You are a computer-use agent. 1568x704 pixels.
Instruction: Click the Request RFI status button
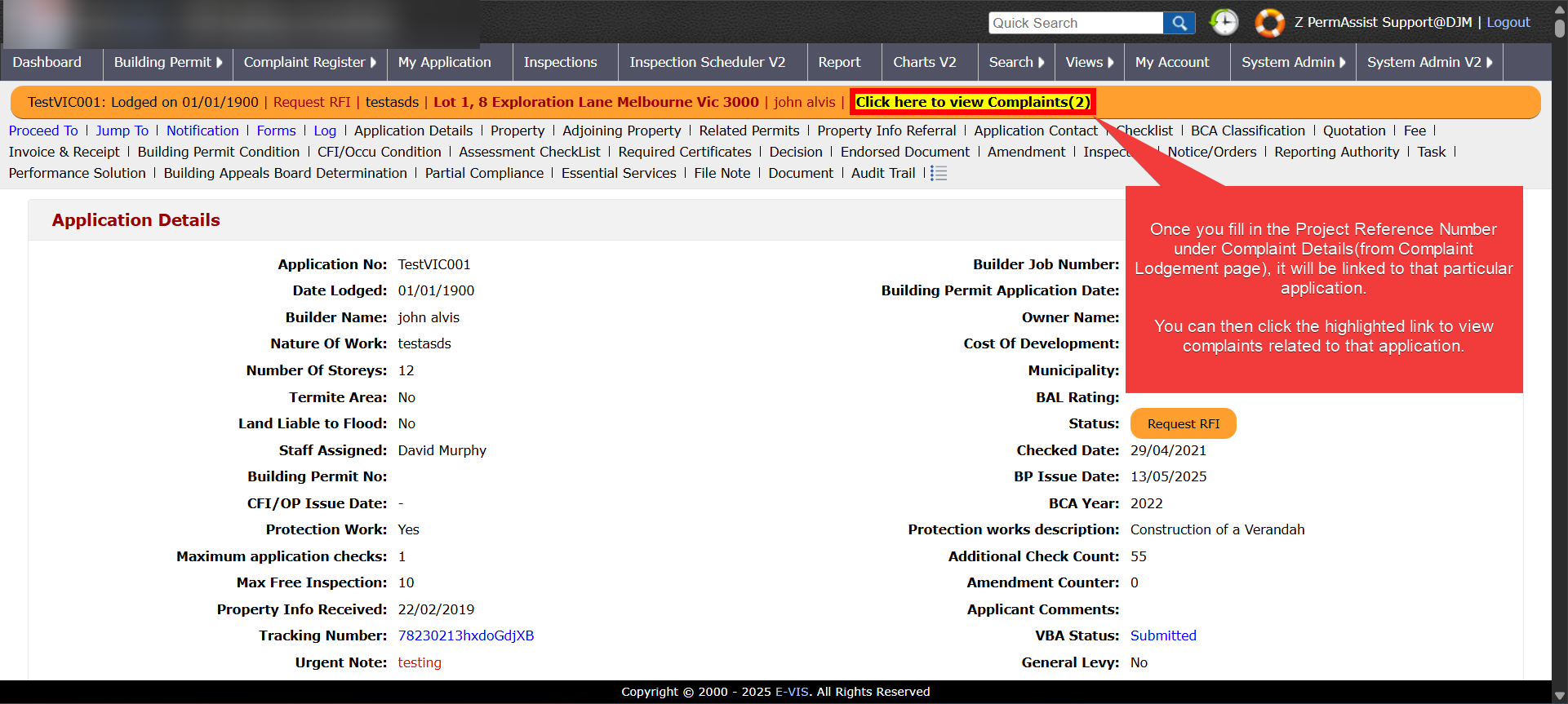[x=1183, y=423]
